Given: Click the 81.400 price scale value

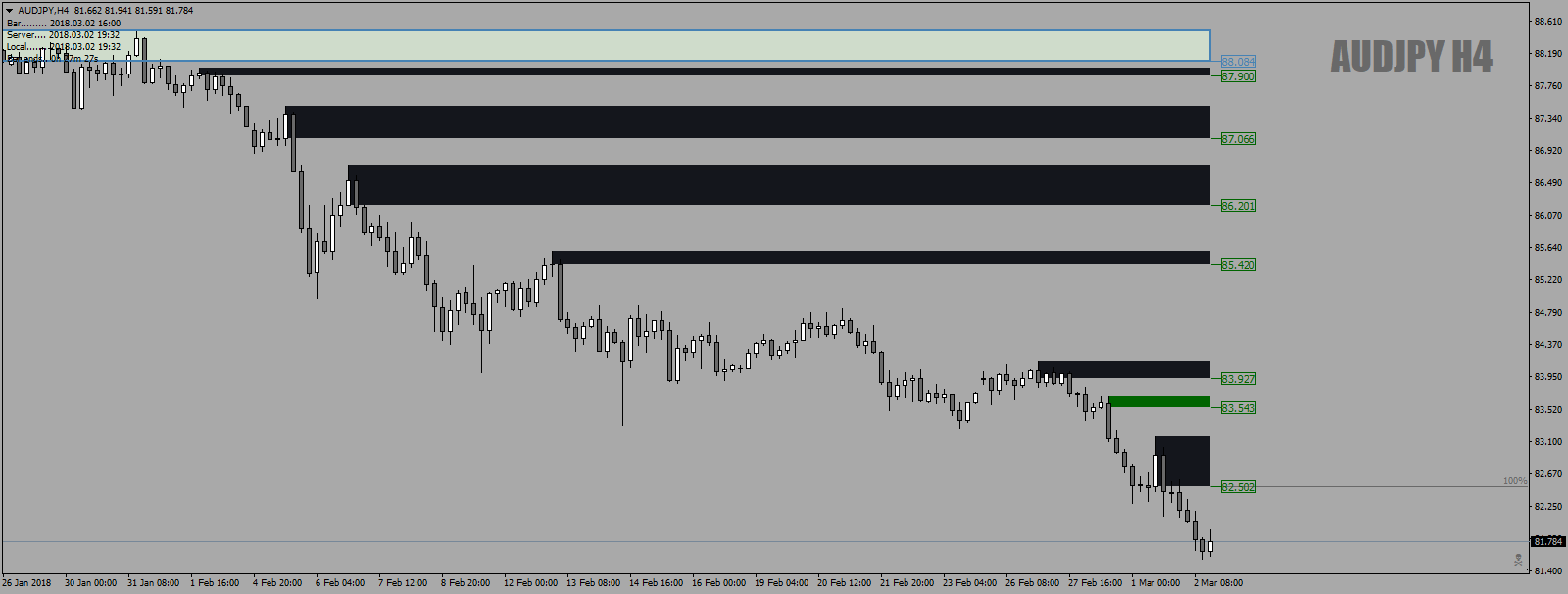Looking at the screenshot, I should 1548,570.
